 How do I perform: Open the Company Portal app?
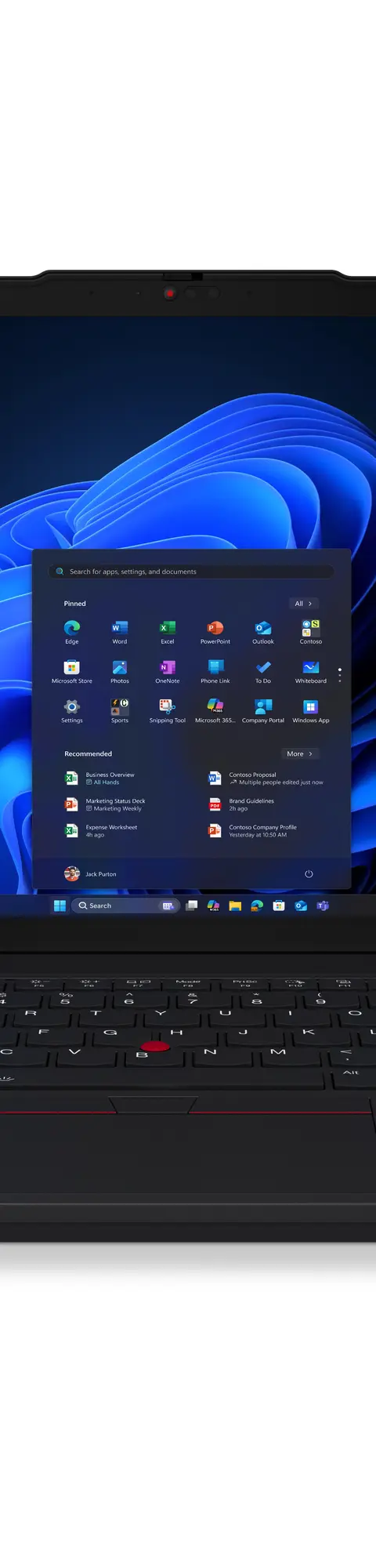(262, 710)
